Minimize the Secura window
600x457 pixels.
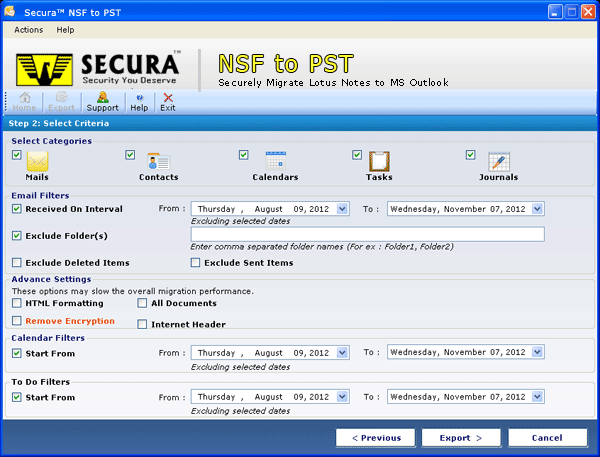555,12
